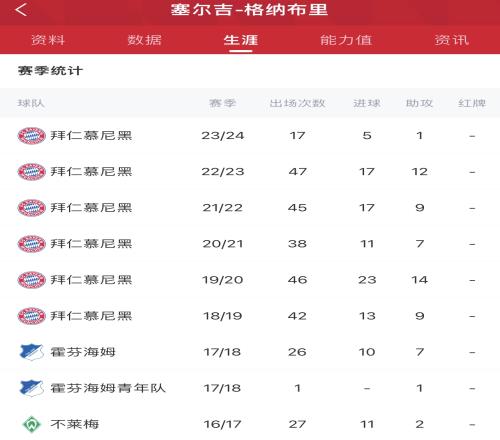The width and height of the screenshot is (500, 440).
Task: Click Bayern Munich logo for 19/20 season
Action: (x=31, y=280)
